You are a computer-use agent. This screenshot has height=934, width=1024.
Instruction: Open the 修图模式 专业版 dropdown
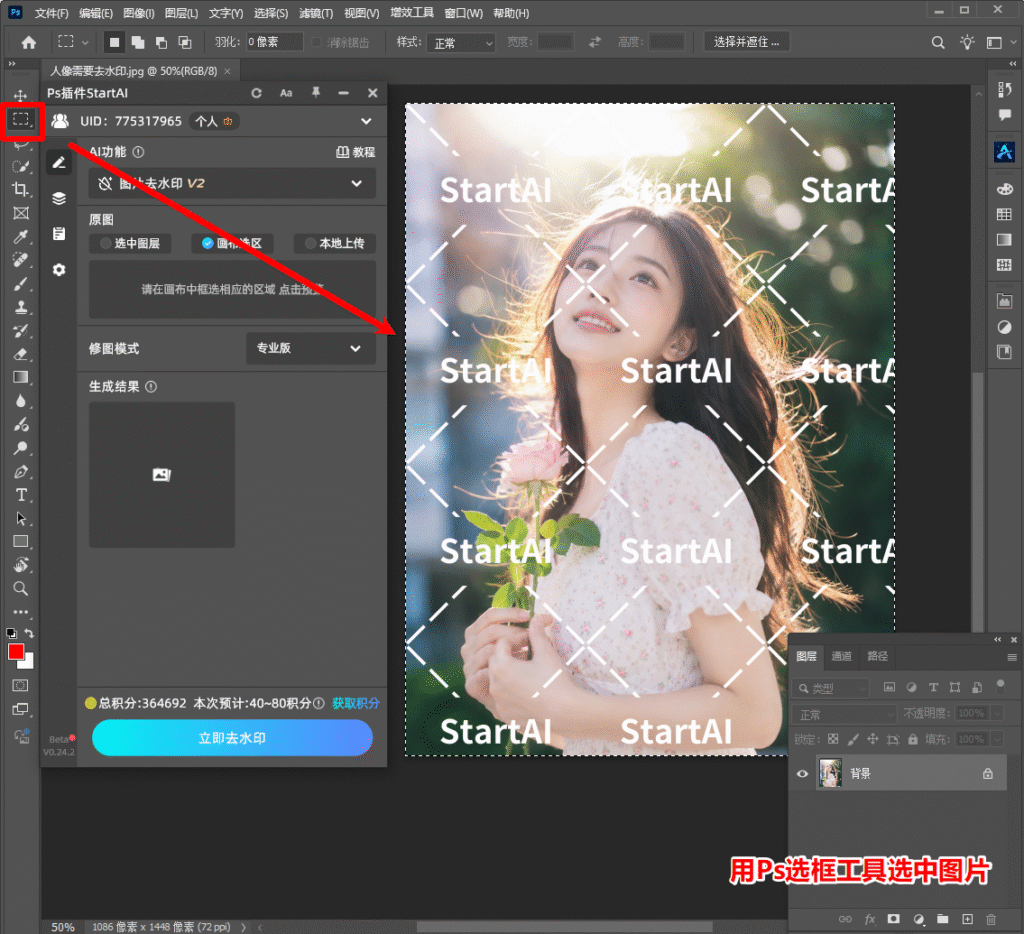[x=311, y=348]
